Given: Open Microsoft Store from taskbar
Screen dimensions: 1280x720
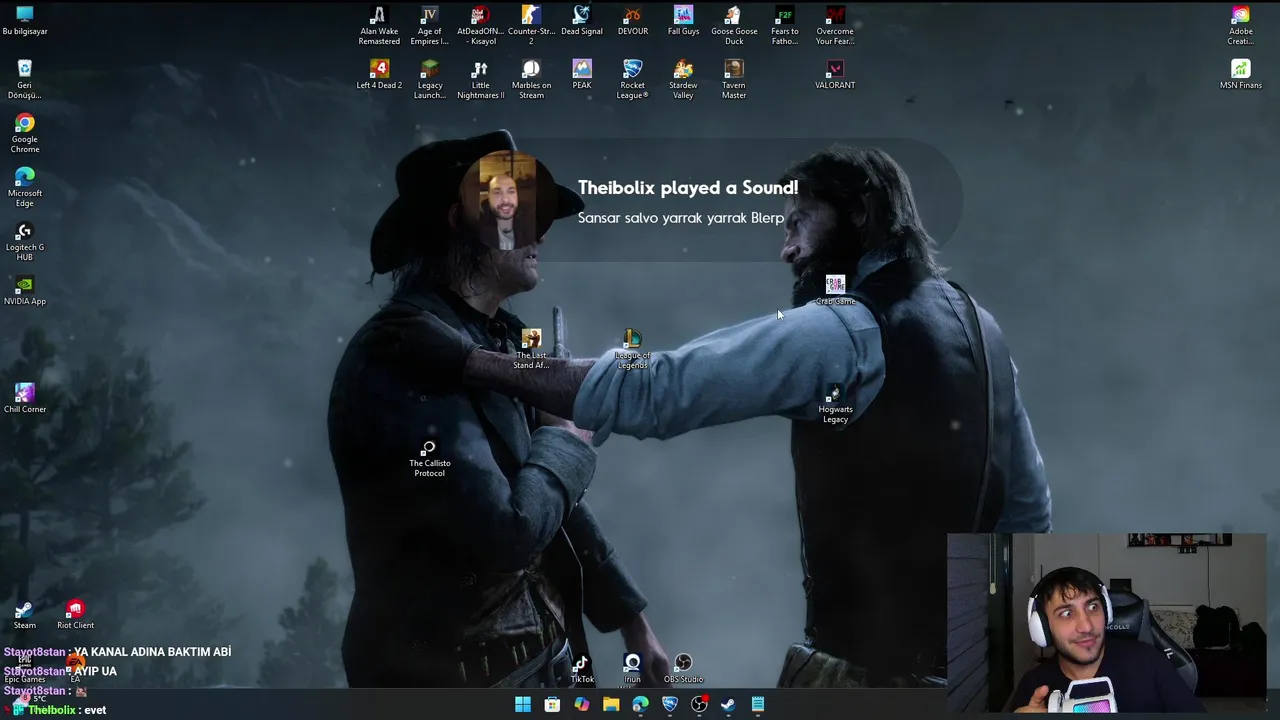Looking at the screenshot, I should point(552,705).
